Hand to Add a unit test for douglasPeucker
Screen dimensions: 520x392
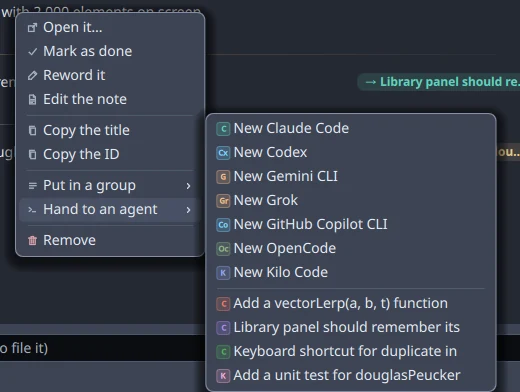pyautogui.click(x=351, y=376)
